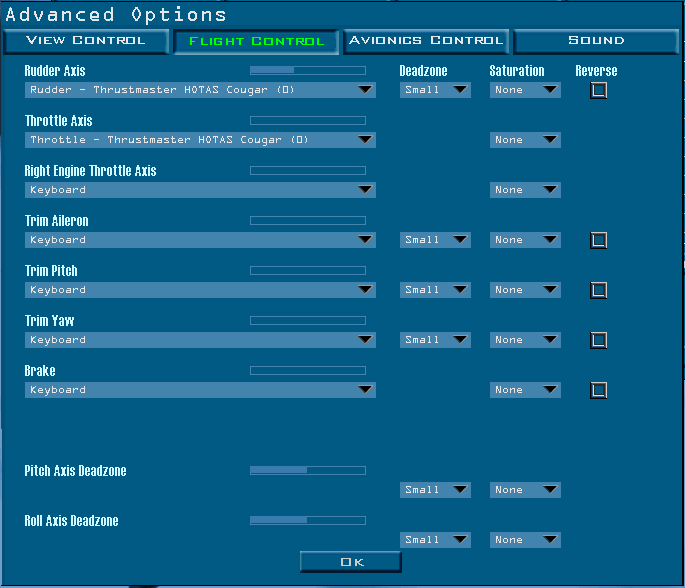Check Reverse box for Trim Pitch
The width and height of the screenshot is (685, 588).
point(598,290)
